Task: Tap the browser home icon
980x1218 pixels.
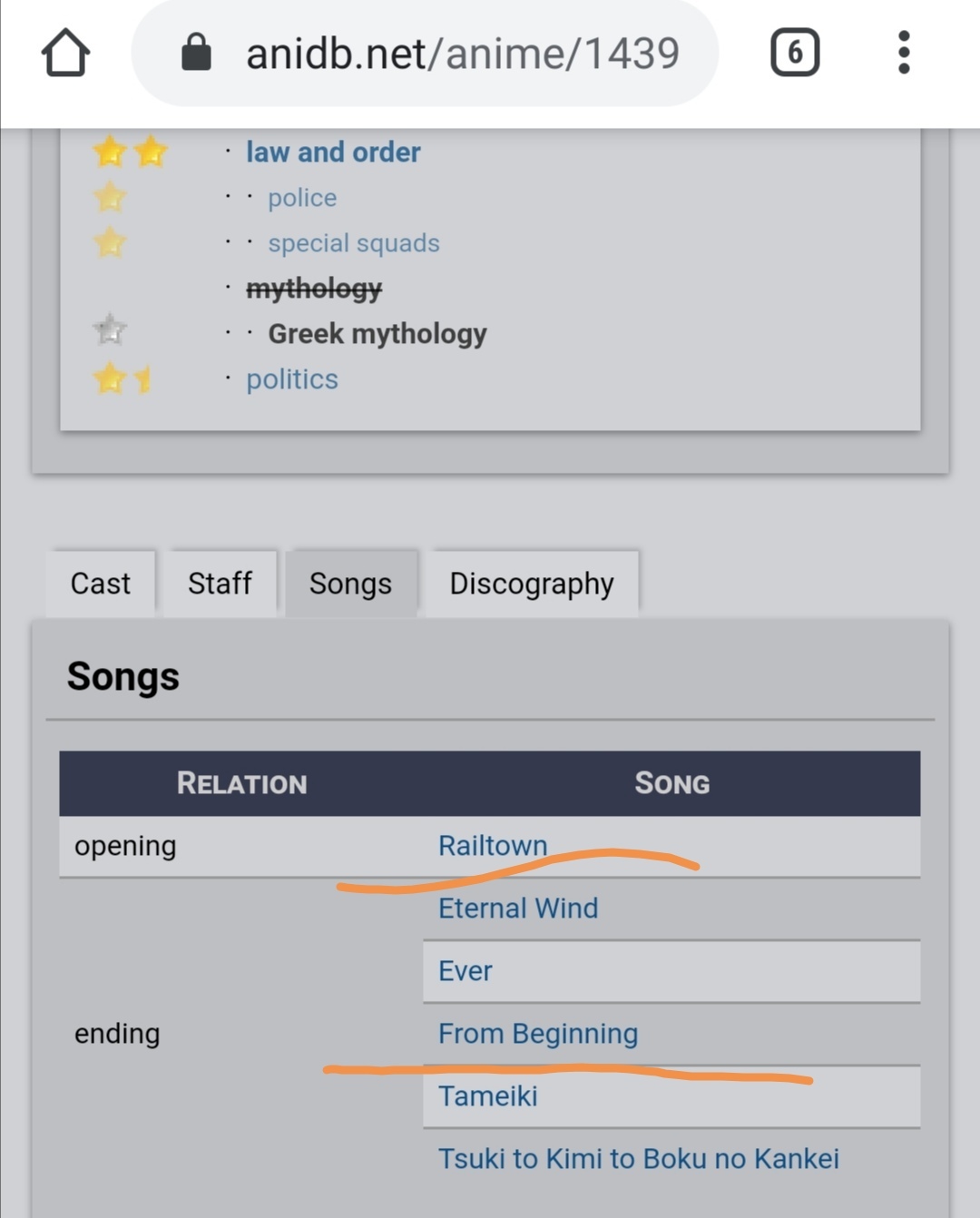Action: [x=65, y=53]
